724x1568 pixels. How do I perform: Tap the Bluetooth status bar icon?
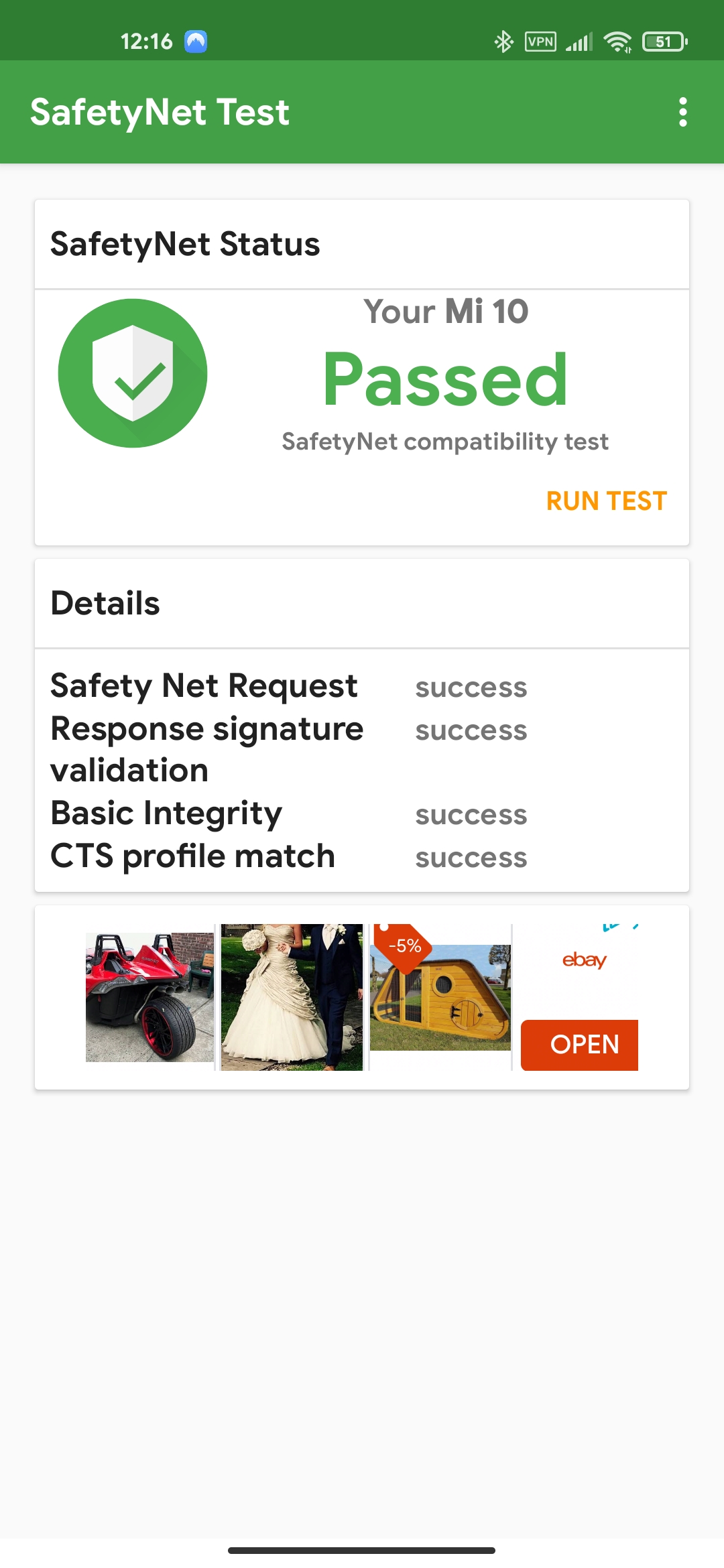click(503, 42)
